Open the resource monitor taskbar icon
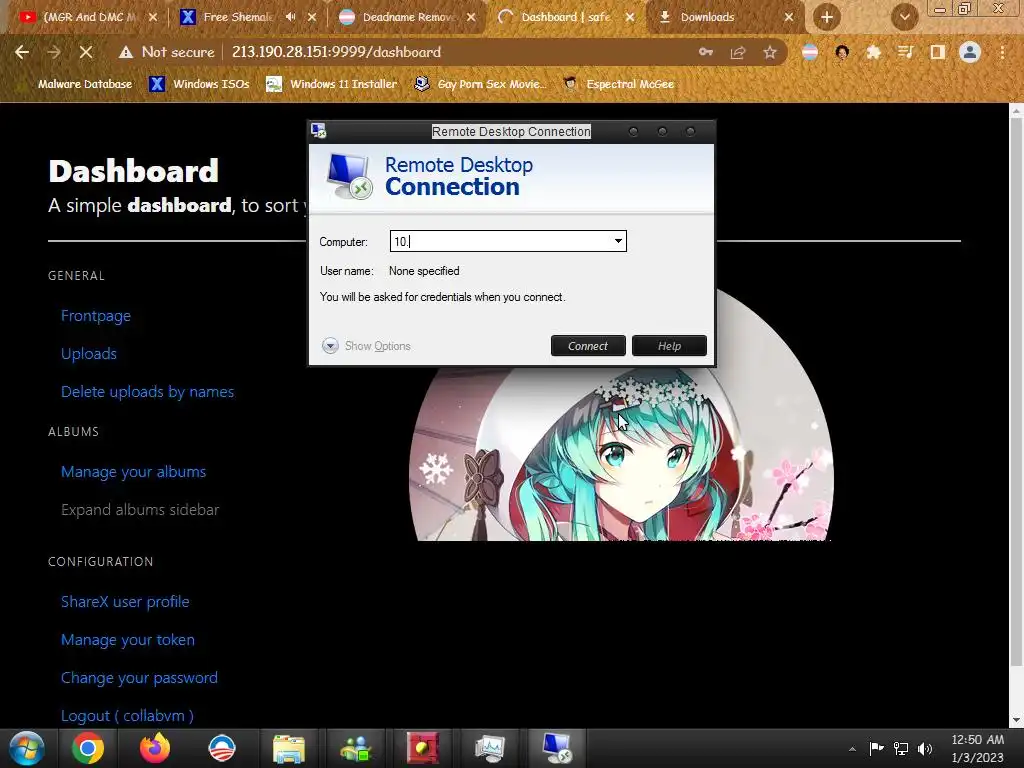Screen dimensions: 1024x768 489,748
